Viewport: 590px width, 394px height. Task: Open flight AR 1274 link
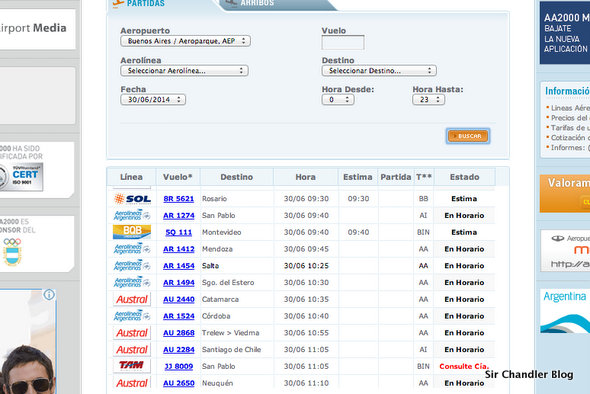point(179,216)
